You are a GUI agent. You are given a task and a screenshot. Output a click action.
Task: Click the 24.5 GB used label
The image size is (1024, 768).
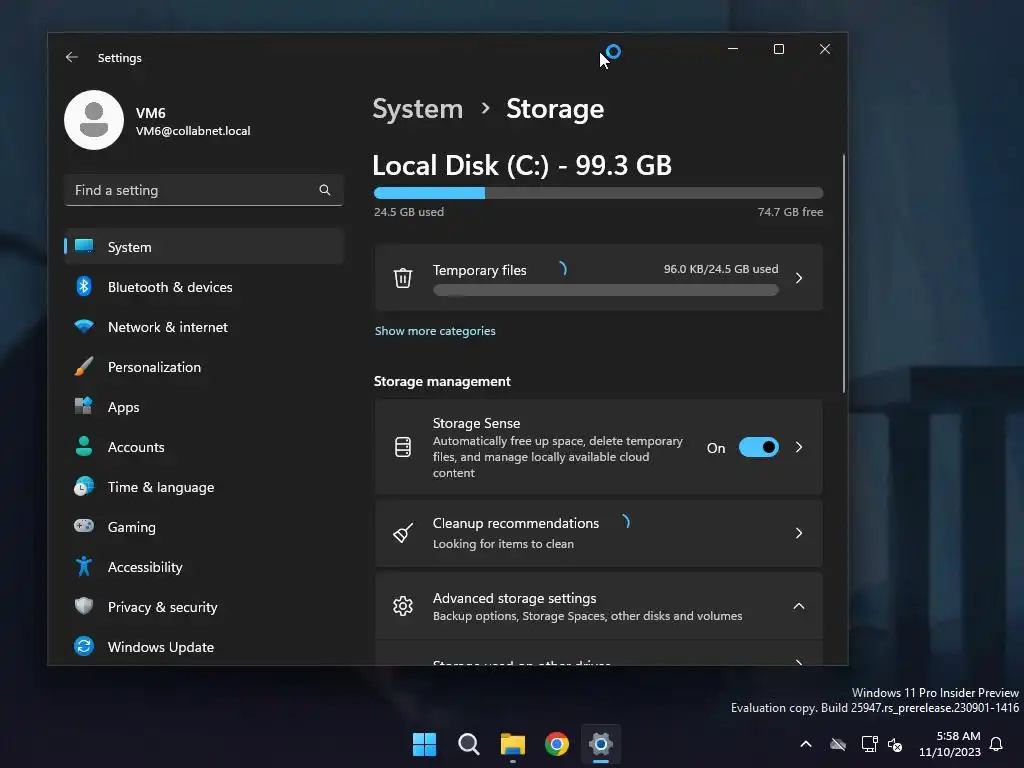(x=409, y=212)
